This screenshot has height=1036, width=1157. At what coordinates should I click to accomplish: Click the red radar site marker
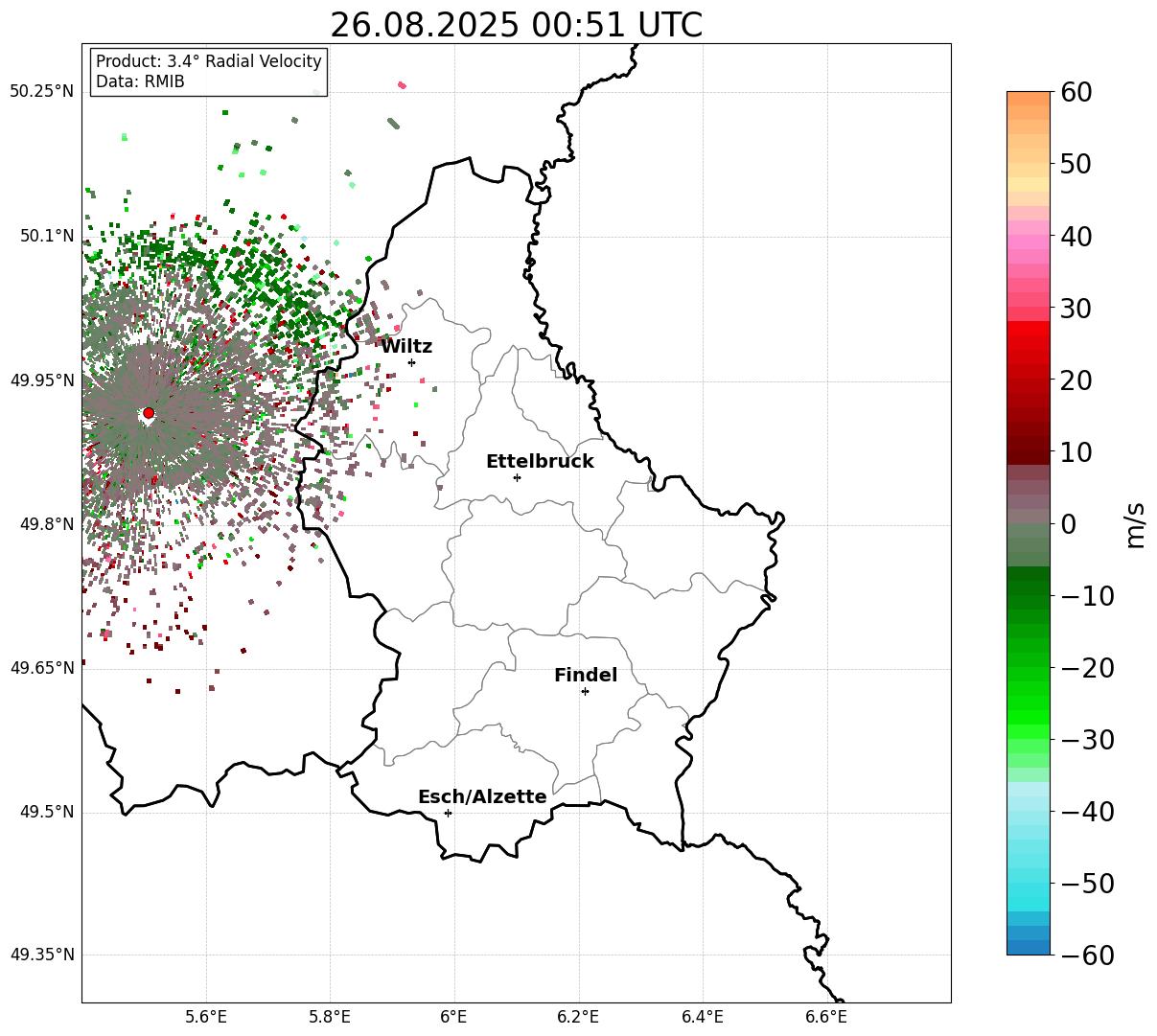tap(149, 413)
